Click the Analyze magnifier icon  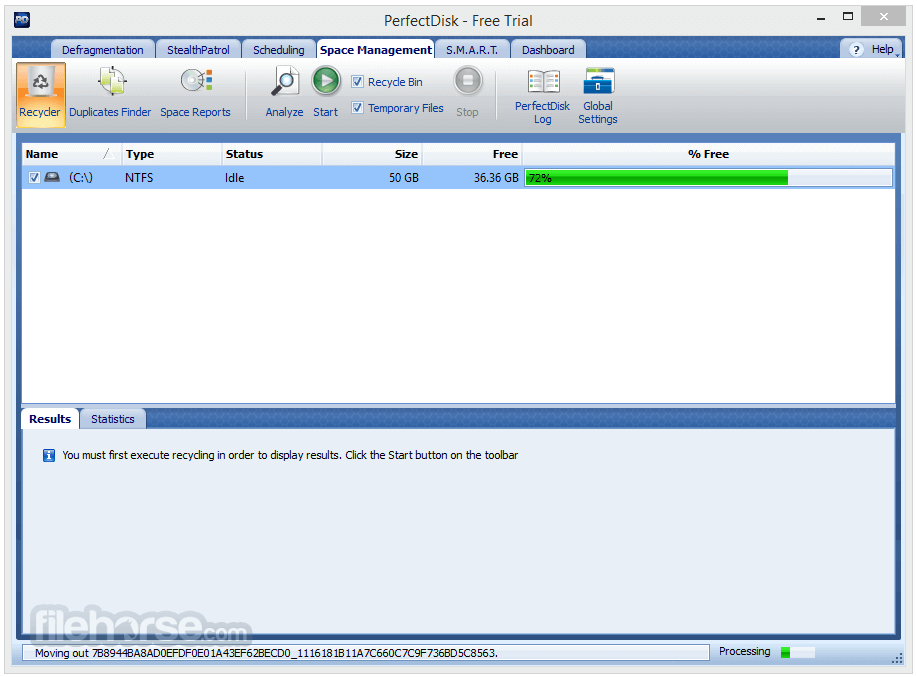285,81
